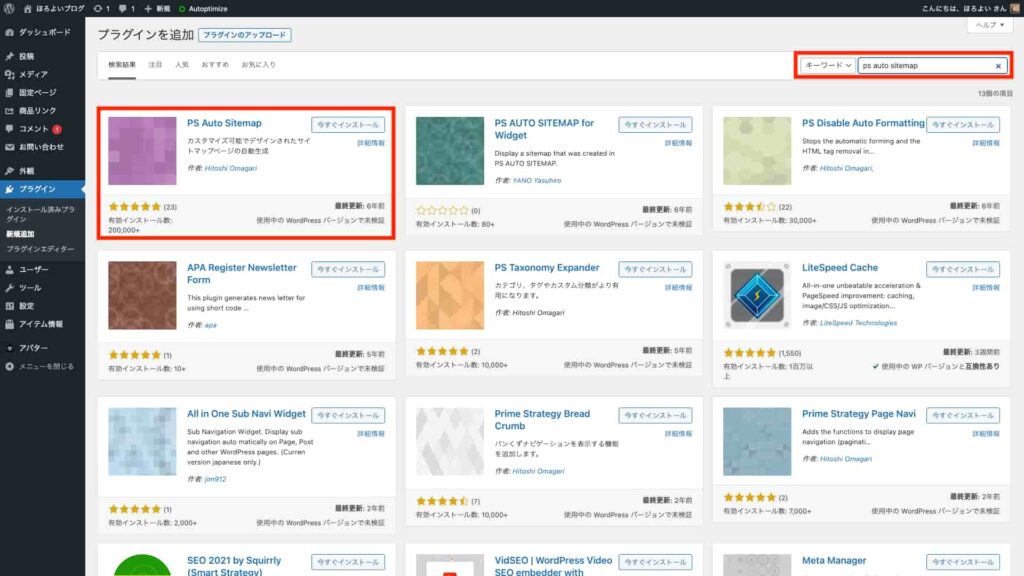Open プラグインエディター submenu item
This screenshot has height=576, width=1024.
point(40,249)
